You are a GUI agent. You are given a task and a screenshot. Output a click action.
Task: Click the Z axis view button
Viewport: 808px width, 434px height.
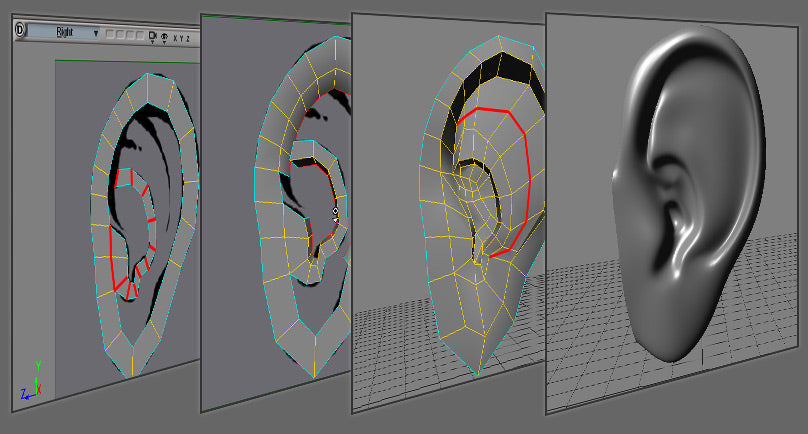pos(188,39)
